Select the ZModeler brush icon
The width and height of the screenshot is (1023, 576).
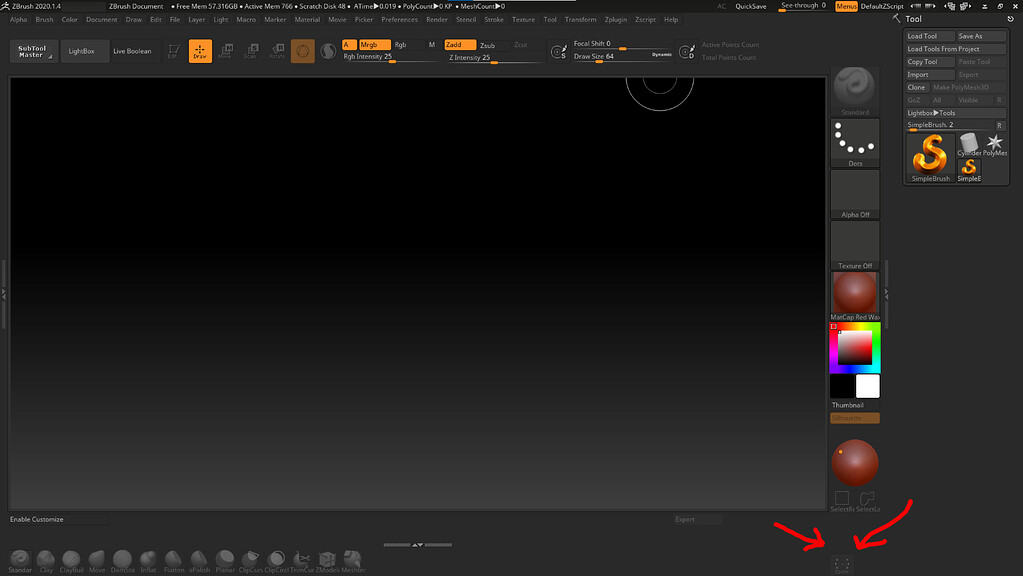327,560
